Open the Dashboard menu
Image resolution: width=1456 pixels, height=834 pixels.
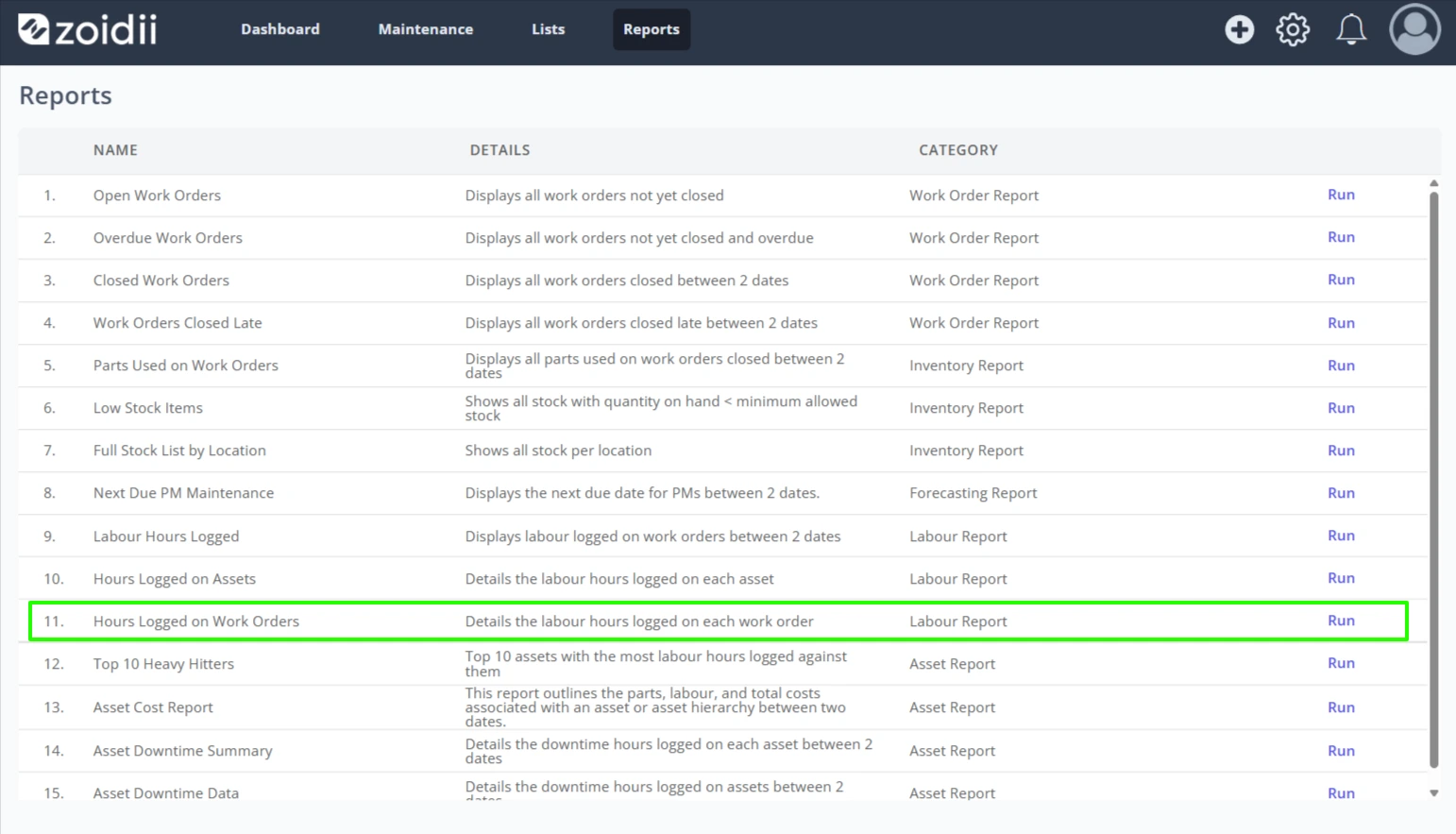coord(280,29)
